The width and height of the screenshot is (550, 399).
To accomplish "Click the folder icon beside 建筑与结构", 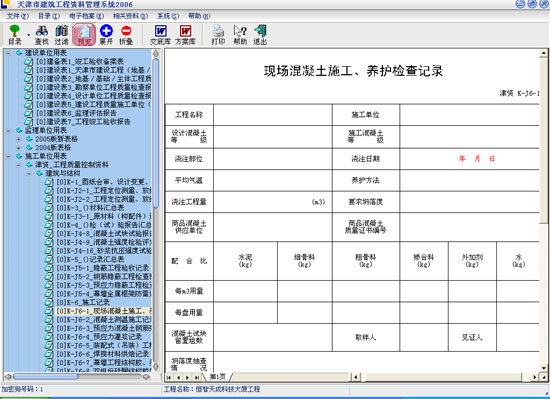I will coord(39,173).
